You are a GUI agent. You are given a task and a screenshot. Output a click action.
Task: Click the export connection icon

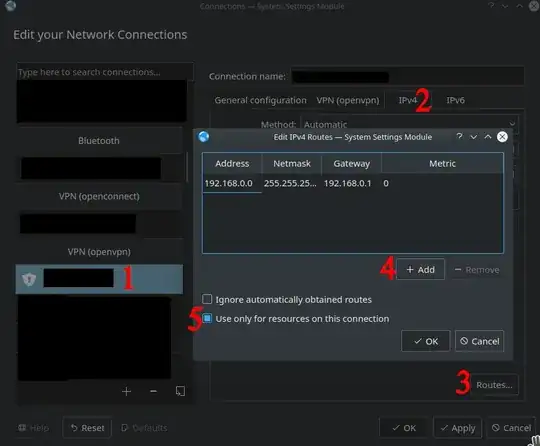click(180, 391)
